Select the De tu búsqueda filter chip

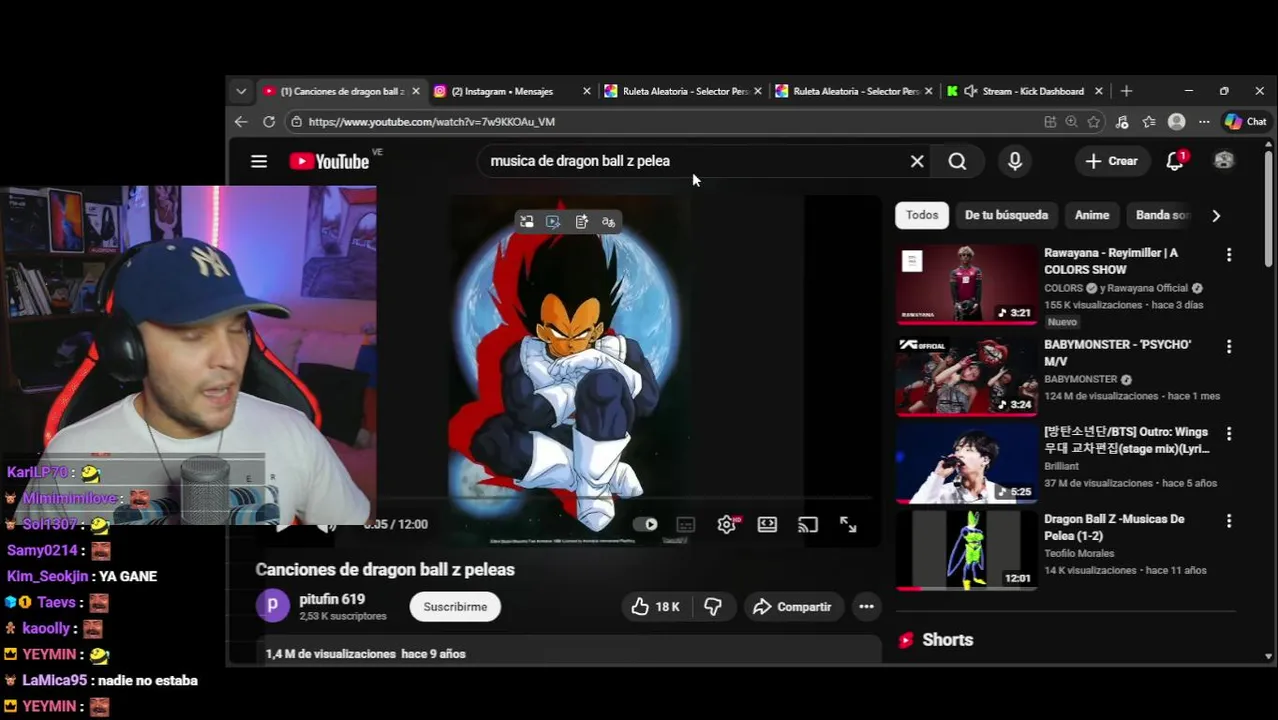pos(1006,215)
